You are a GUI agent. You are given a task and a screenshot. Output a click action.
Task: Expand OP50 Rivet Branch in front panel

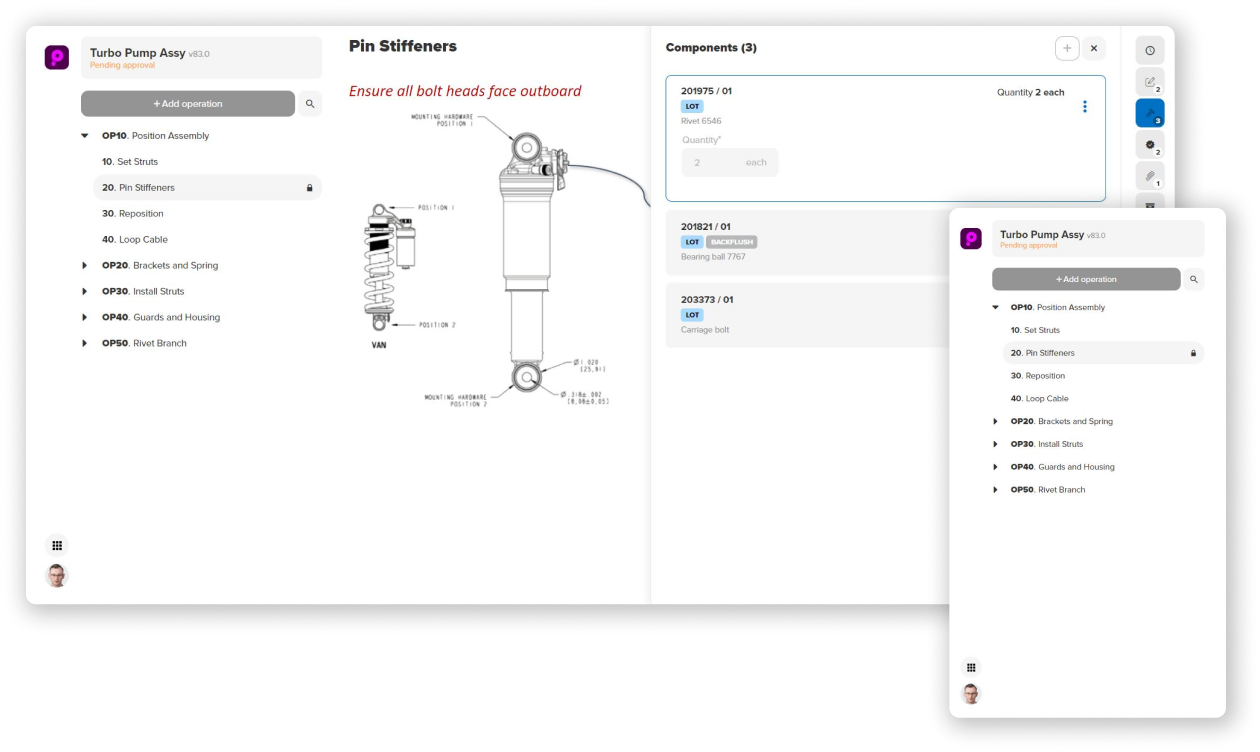[995, 490]
